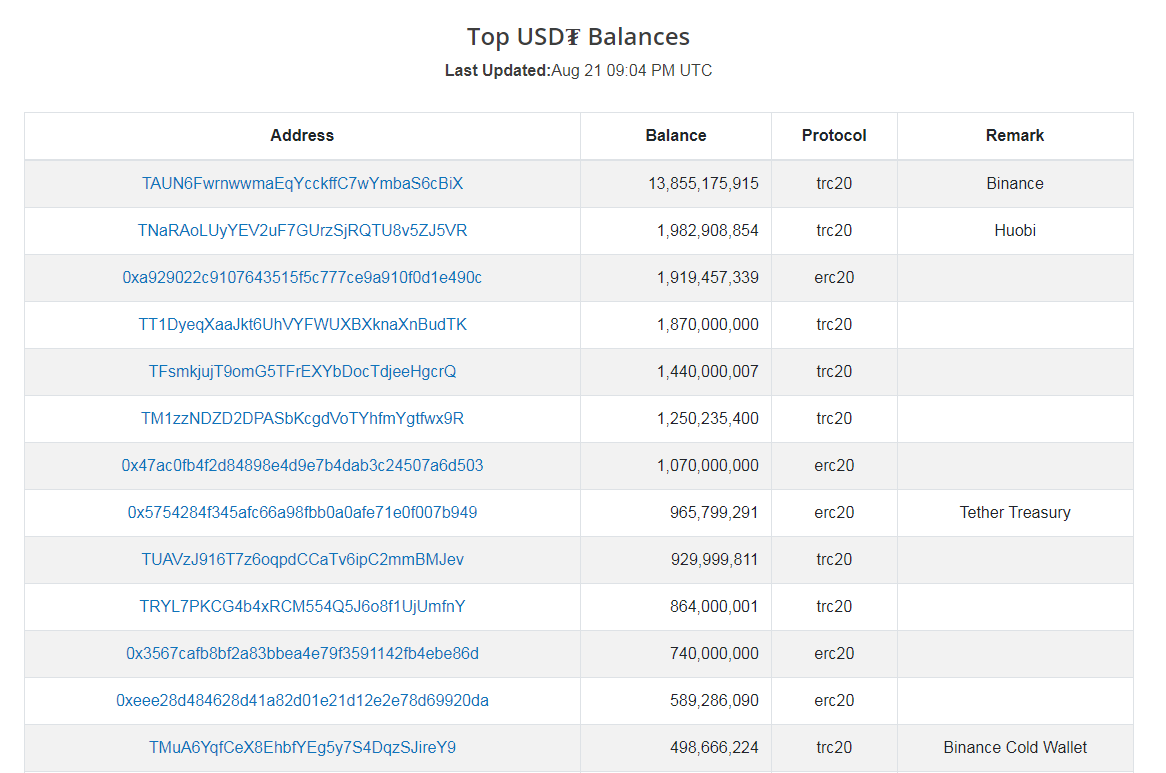Click trc20 protocol in Binance Cold Wallet row
This screenshot has width=1166, height=773.
834,747
